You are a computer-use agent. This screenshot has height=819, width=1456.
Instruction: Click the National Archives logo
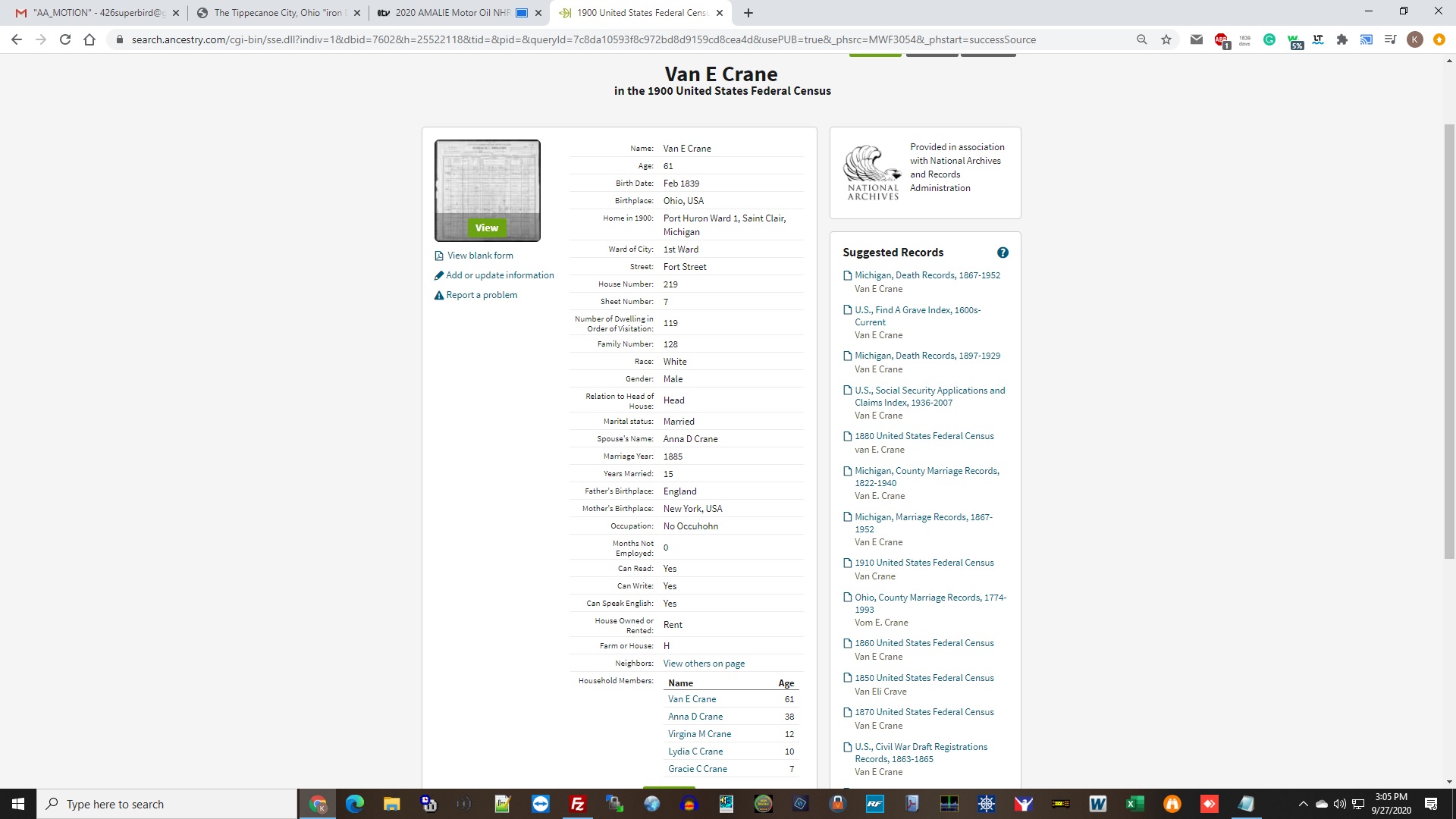pos(873,173)
